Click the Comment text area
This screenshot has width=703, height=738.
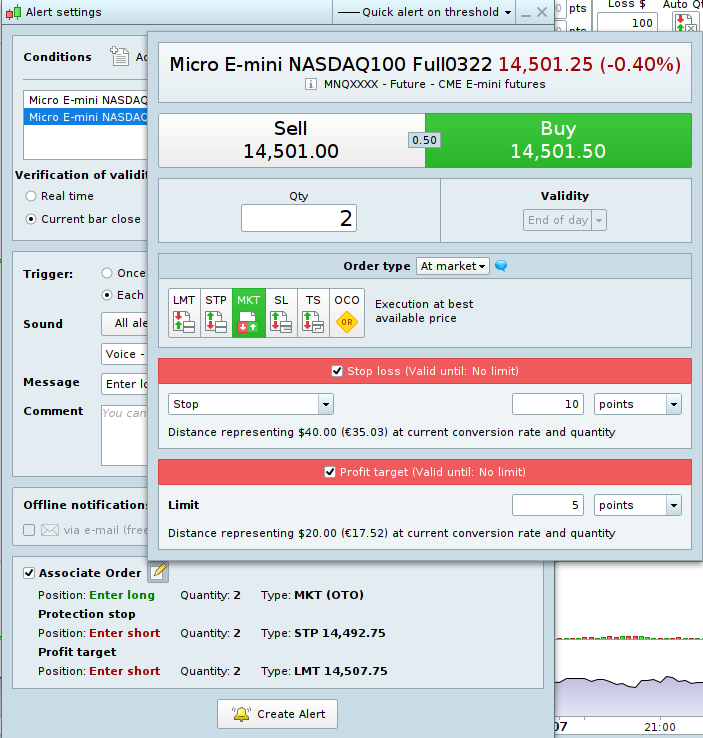pos(125,435)
